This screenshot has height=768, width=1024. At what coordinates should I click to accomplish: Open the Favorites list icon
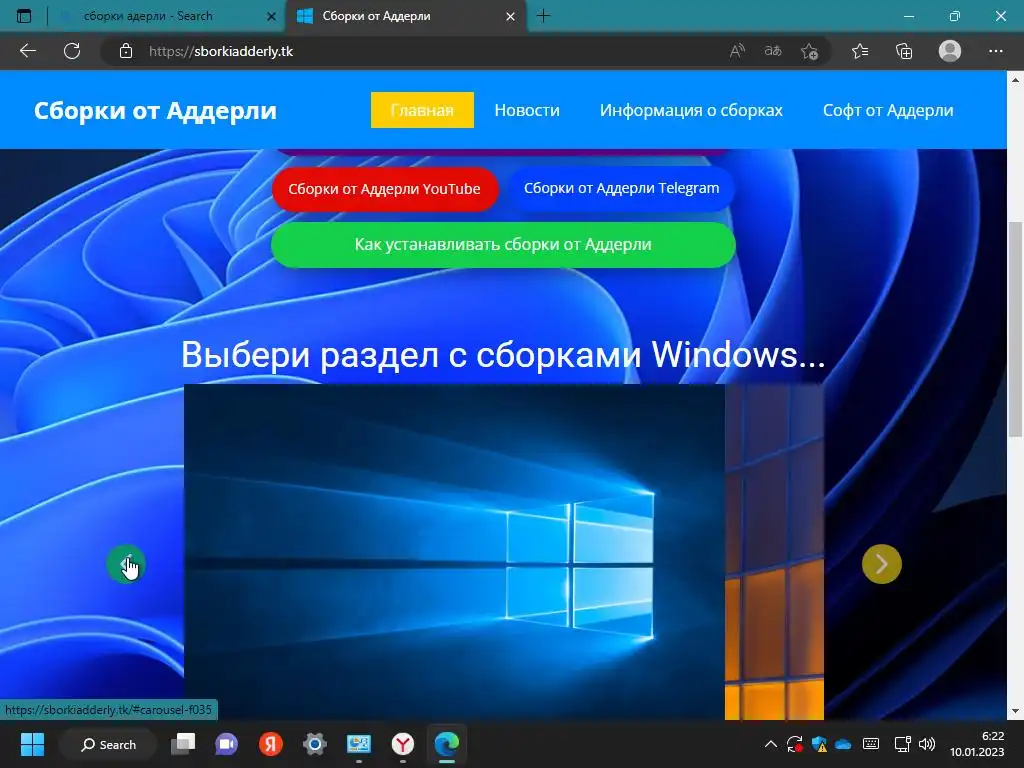pyautogui.click(x=860, y=51)
